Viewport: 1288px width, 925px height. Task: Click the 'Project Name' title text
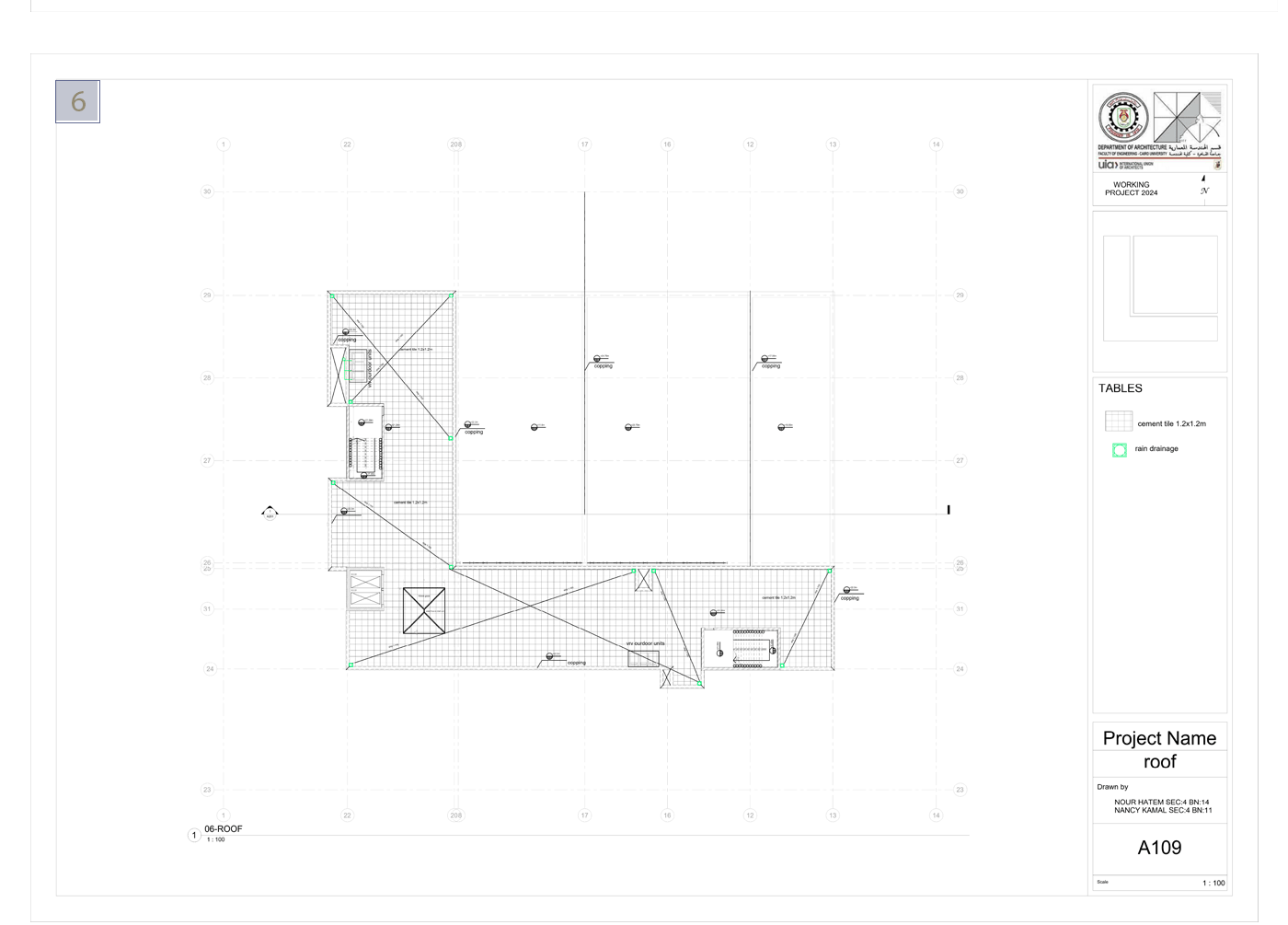pos(1159,738)
